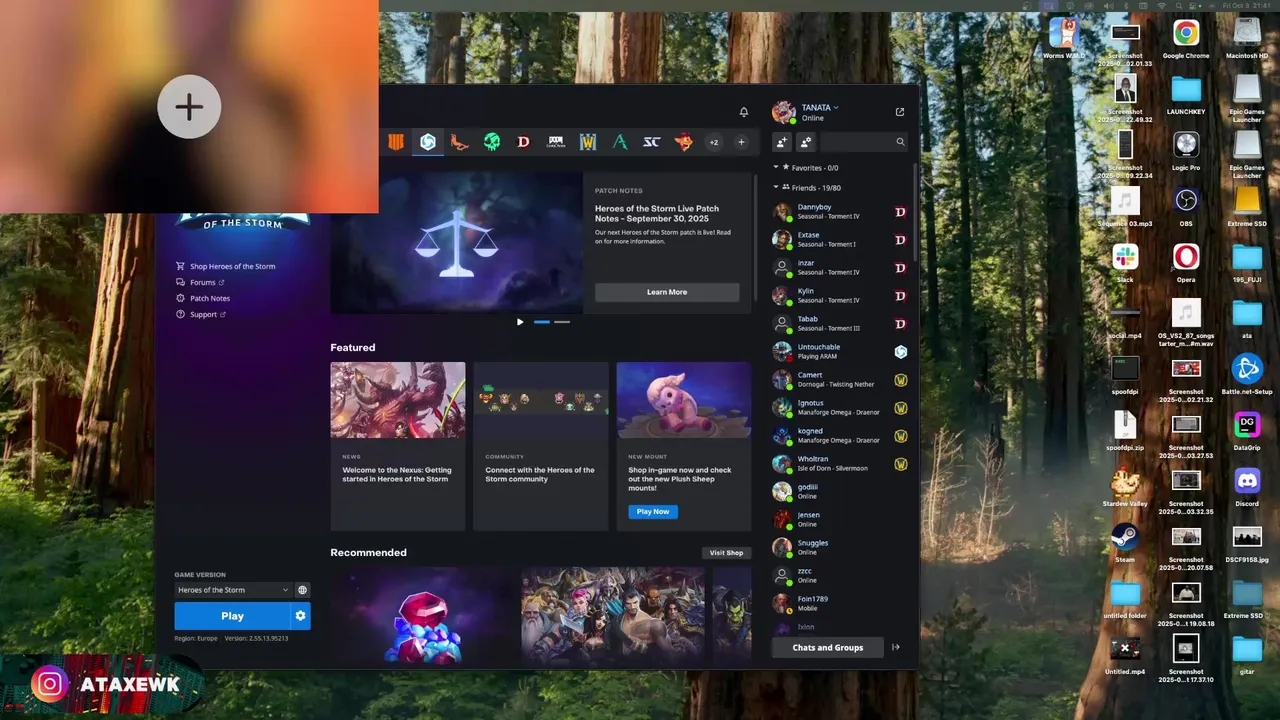Screen dimensions: 1280x720
Task: Open the TANATA profile status dropdown
Action: (x=819, y=107)
